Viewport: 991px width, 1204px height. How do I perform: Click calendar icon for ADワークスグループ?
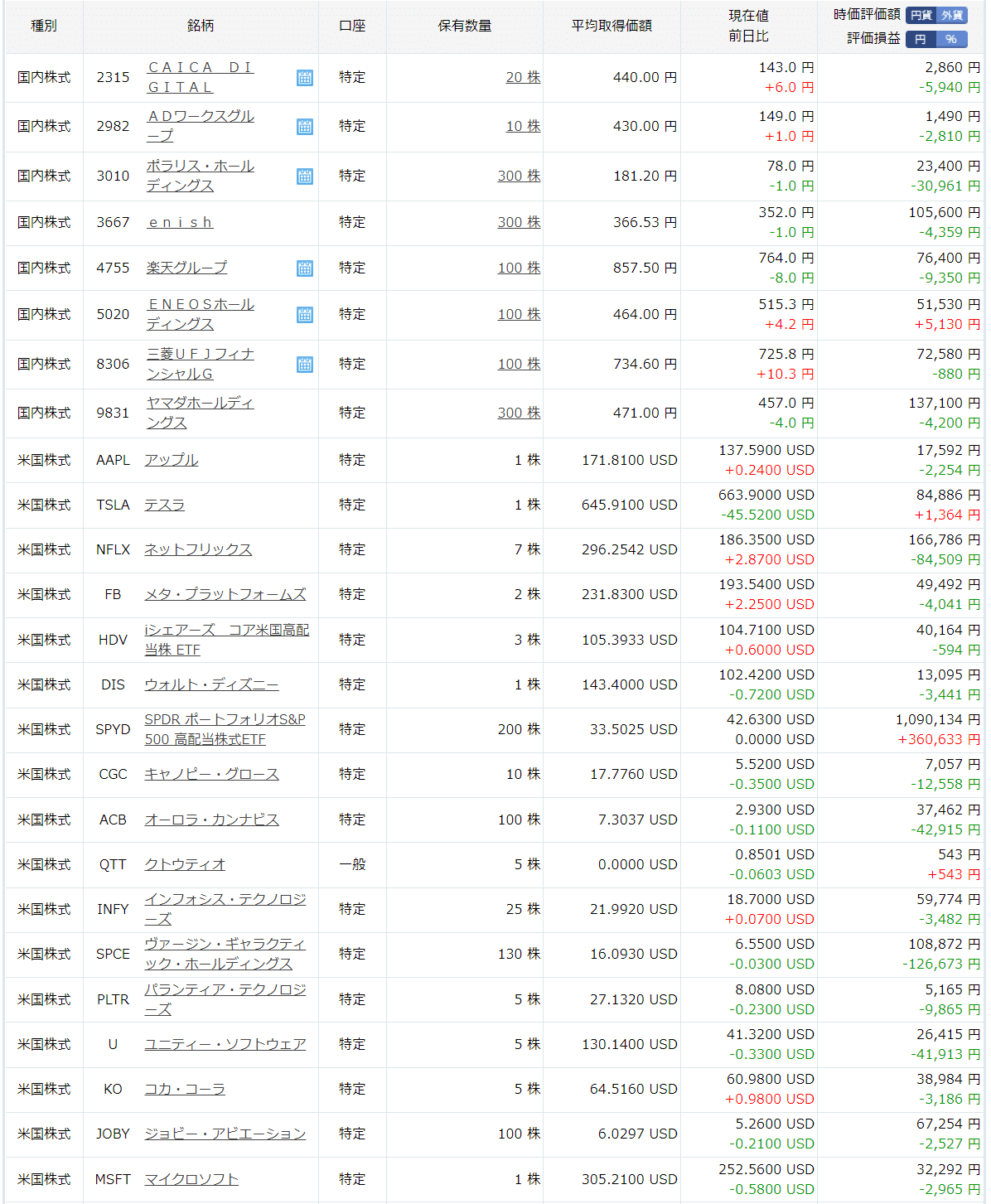tap(305, 126)
